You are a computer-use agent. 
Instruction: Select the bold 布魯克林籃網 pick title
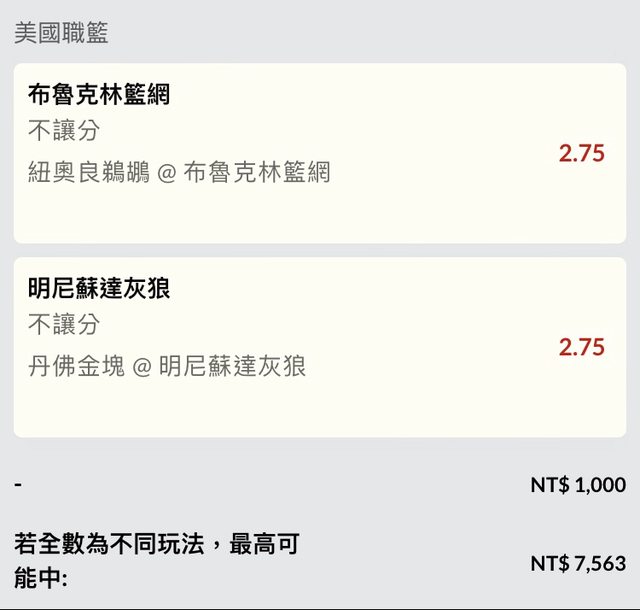(99, 95)
